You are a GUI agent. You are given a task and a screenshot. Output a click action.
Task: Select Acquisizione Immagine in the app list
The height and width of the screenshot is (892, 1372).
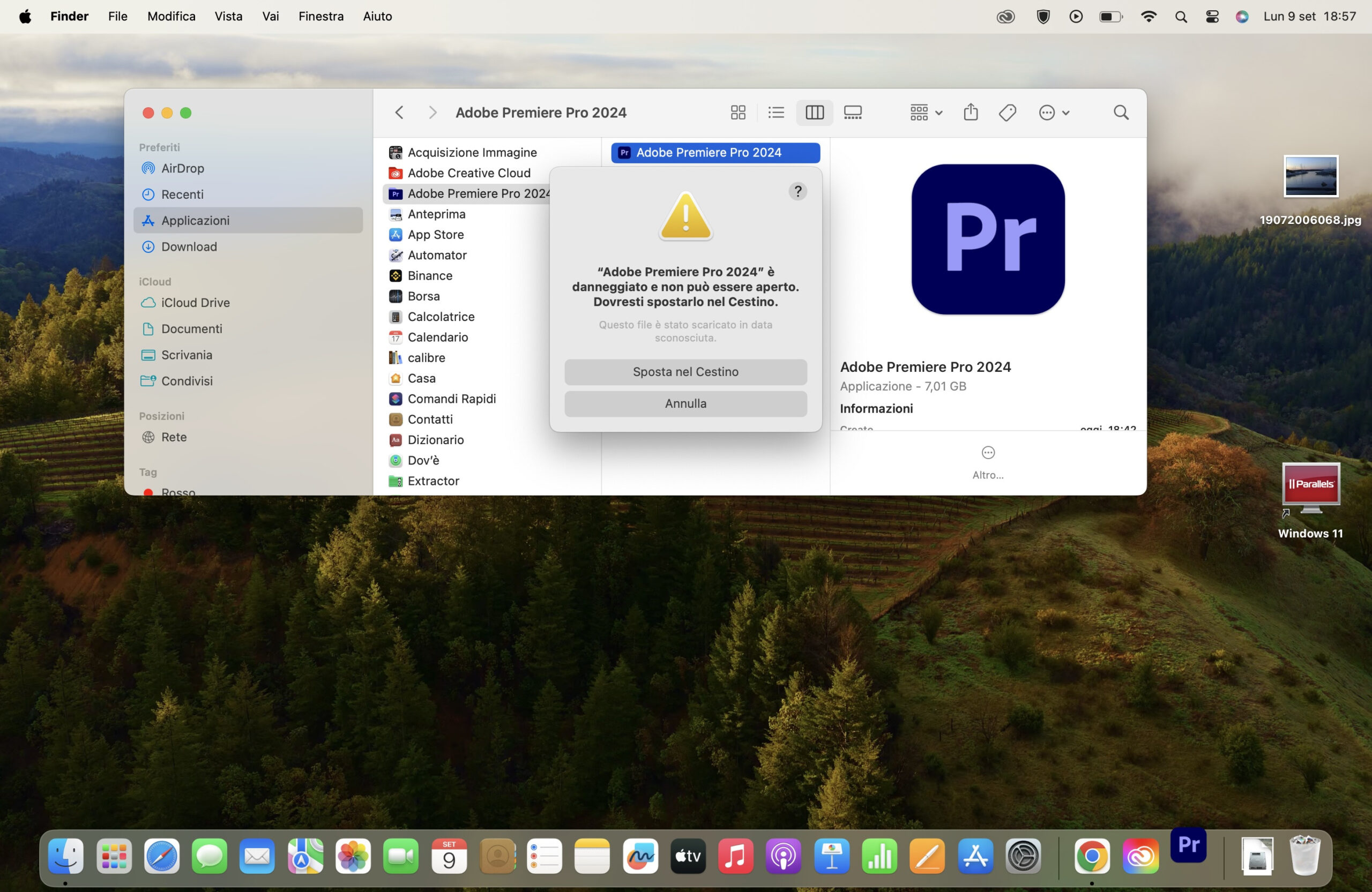(487, 152)
